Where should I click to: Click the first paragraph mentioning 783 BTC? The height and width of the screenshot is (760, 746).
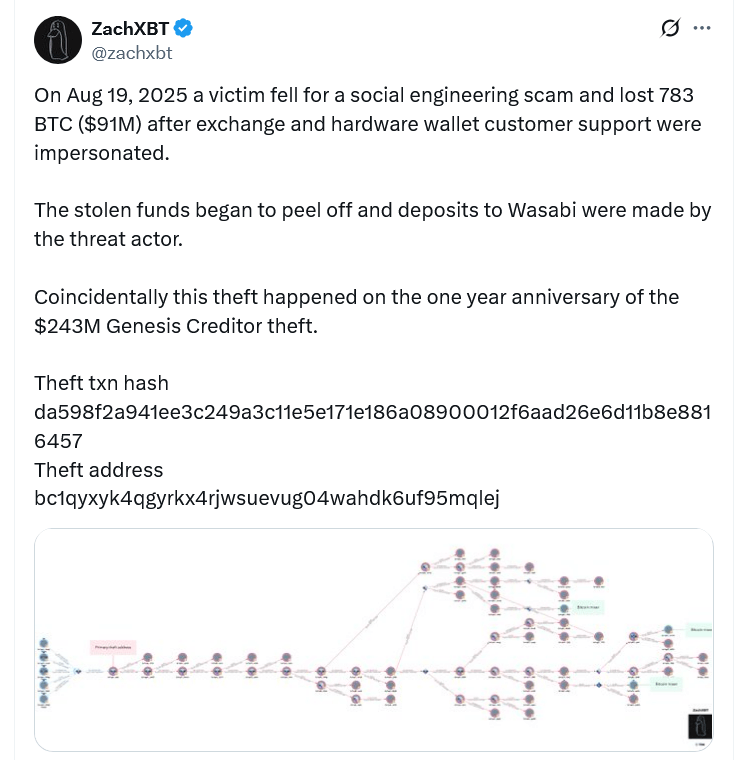tap(367, 125)
